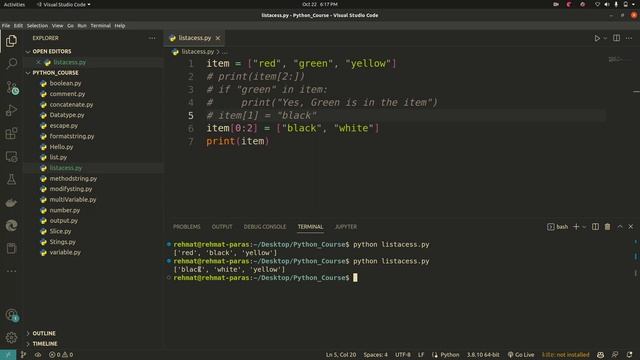640x360 pixels.
Task: Open the Selection menu
Action: pos(37,26)
